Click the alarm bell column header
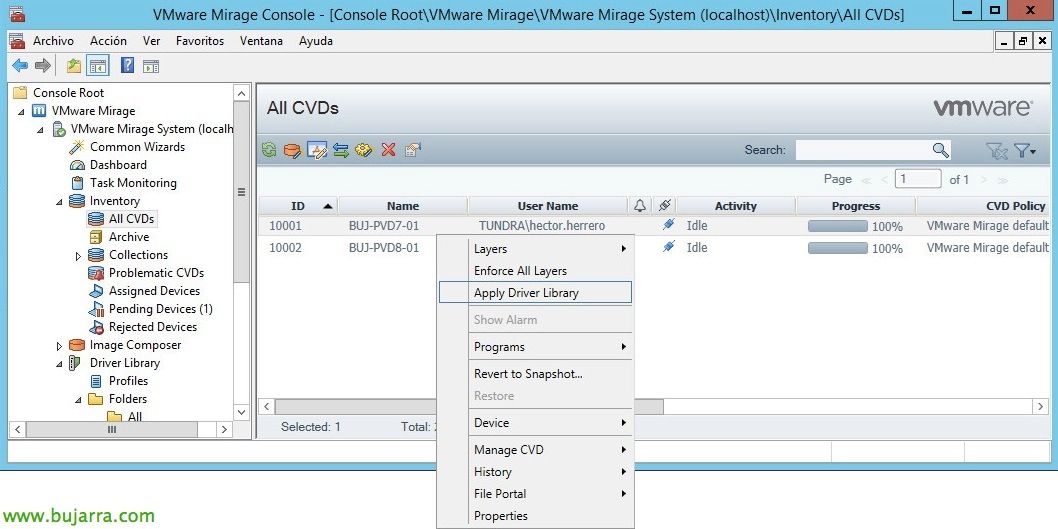The image size is (1058, 529). pyautogui.click(x=640, y=206)
